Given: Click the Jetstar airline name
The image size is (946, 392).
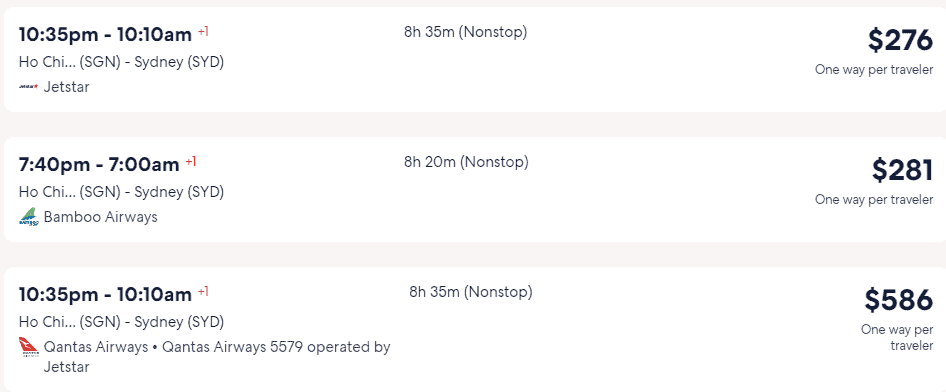Looking at the screenshot, I should 66,87.
